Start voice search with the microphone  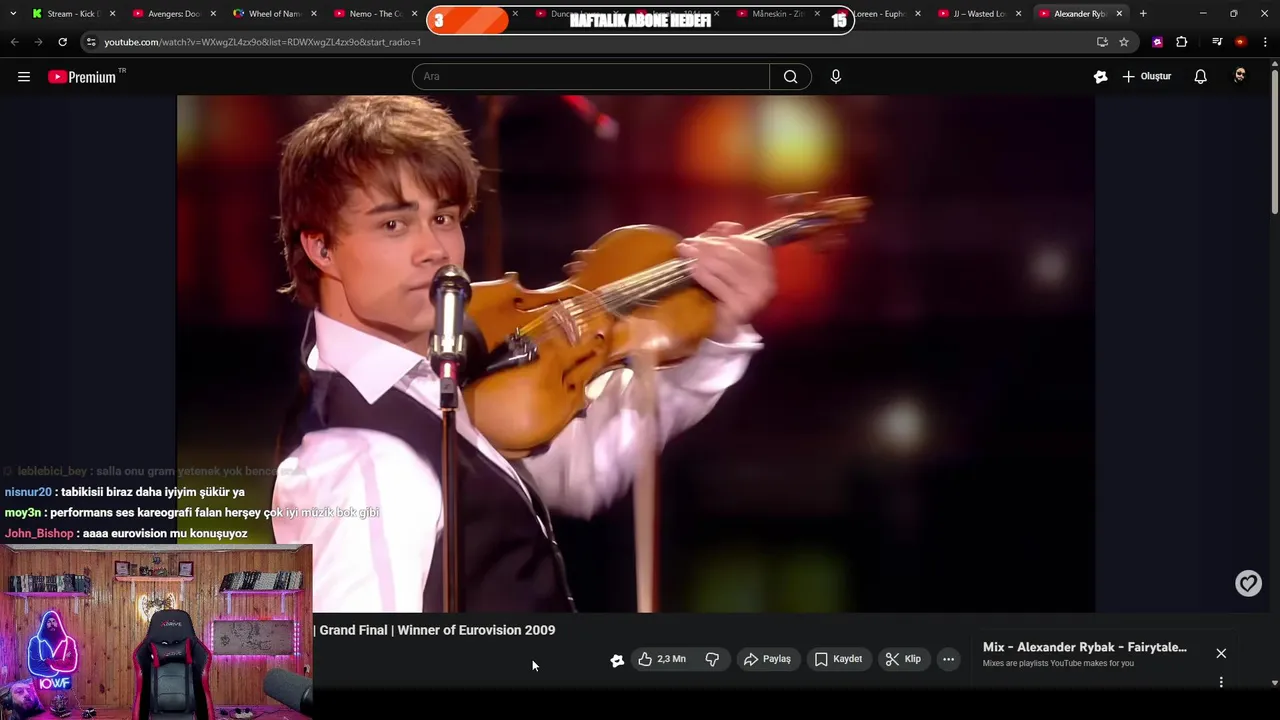click(836, 77)
